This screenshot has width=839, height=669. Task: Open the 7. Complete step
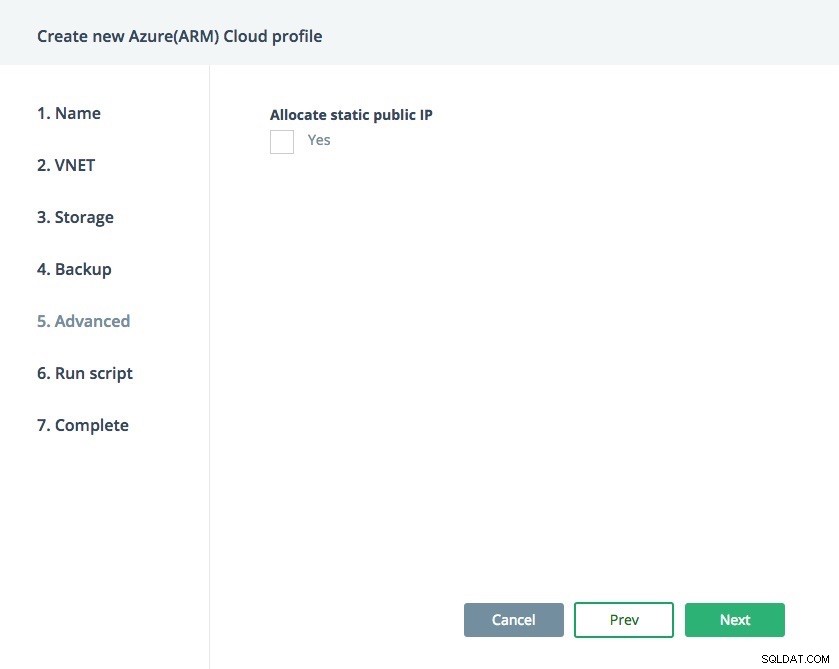(x=83, y=425)
